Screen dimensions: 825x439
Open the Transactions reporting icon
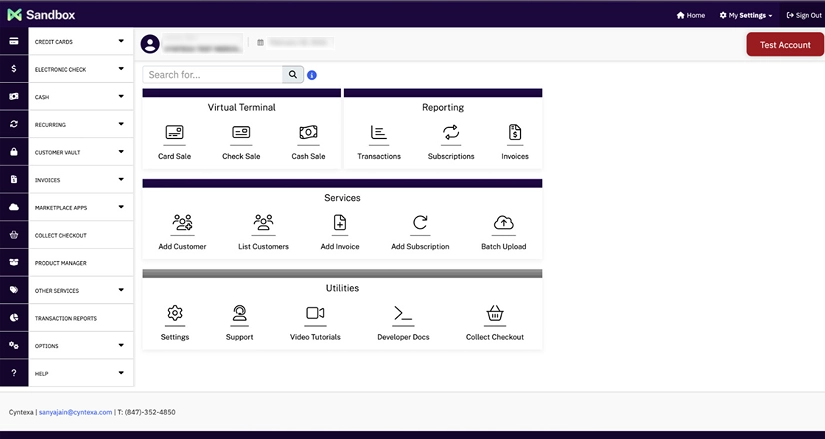[379, 132]
